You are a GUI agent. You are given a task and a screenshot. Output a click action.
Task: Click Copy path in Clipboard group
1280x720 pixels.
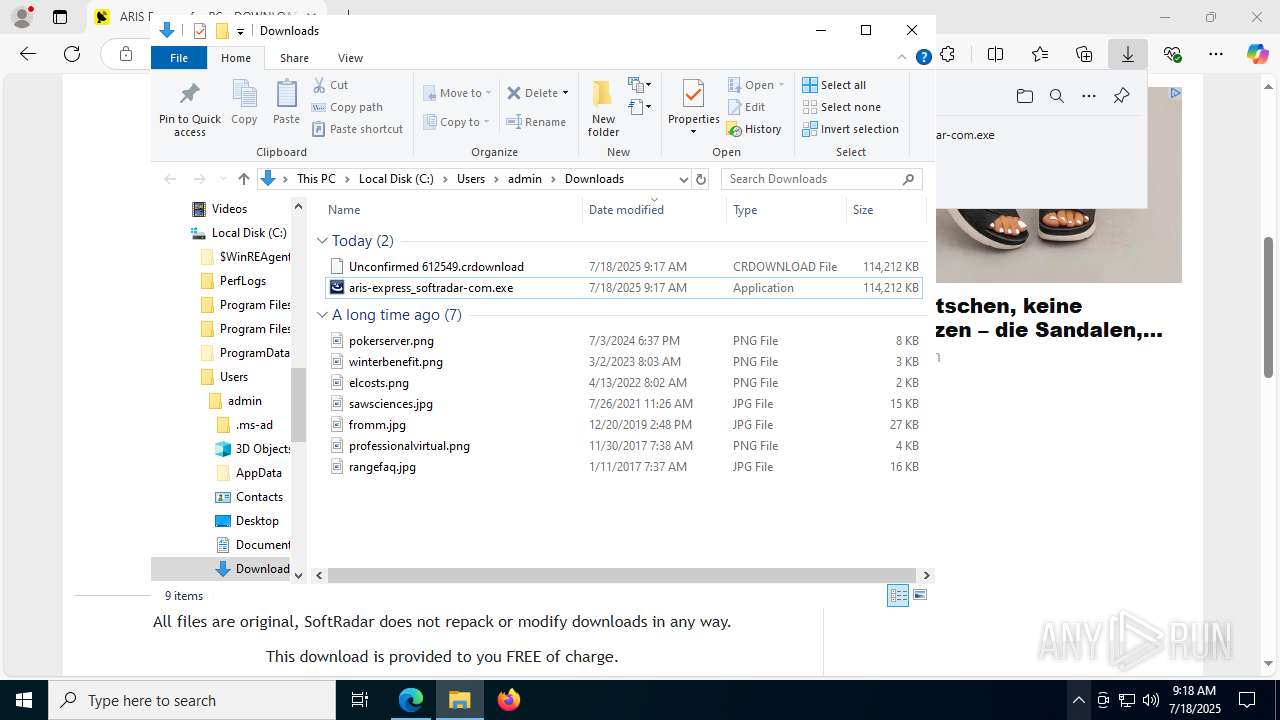coord(347,107)
